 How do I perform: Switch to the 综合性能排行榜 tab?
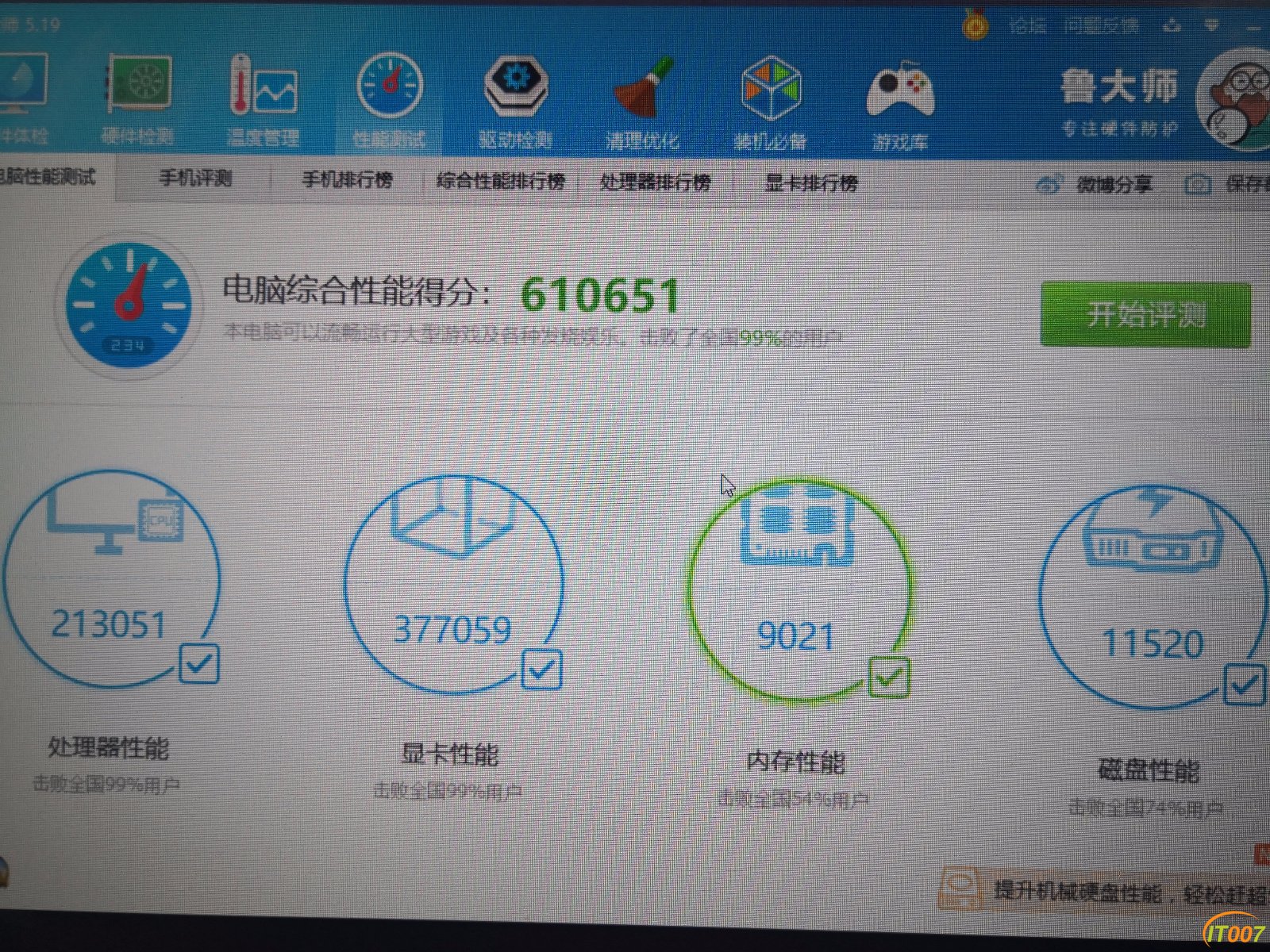pyautogui.click(x=501, y=182)
